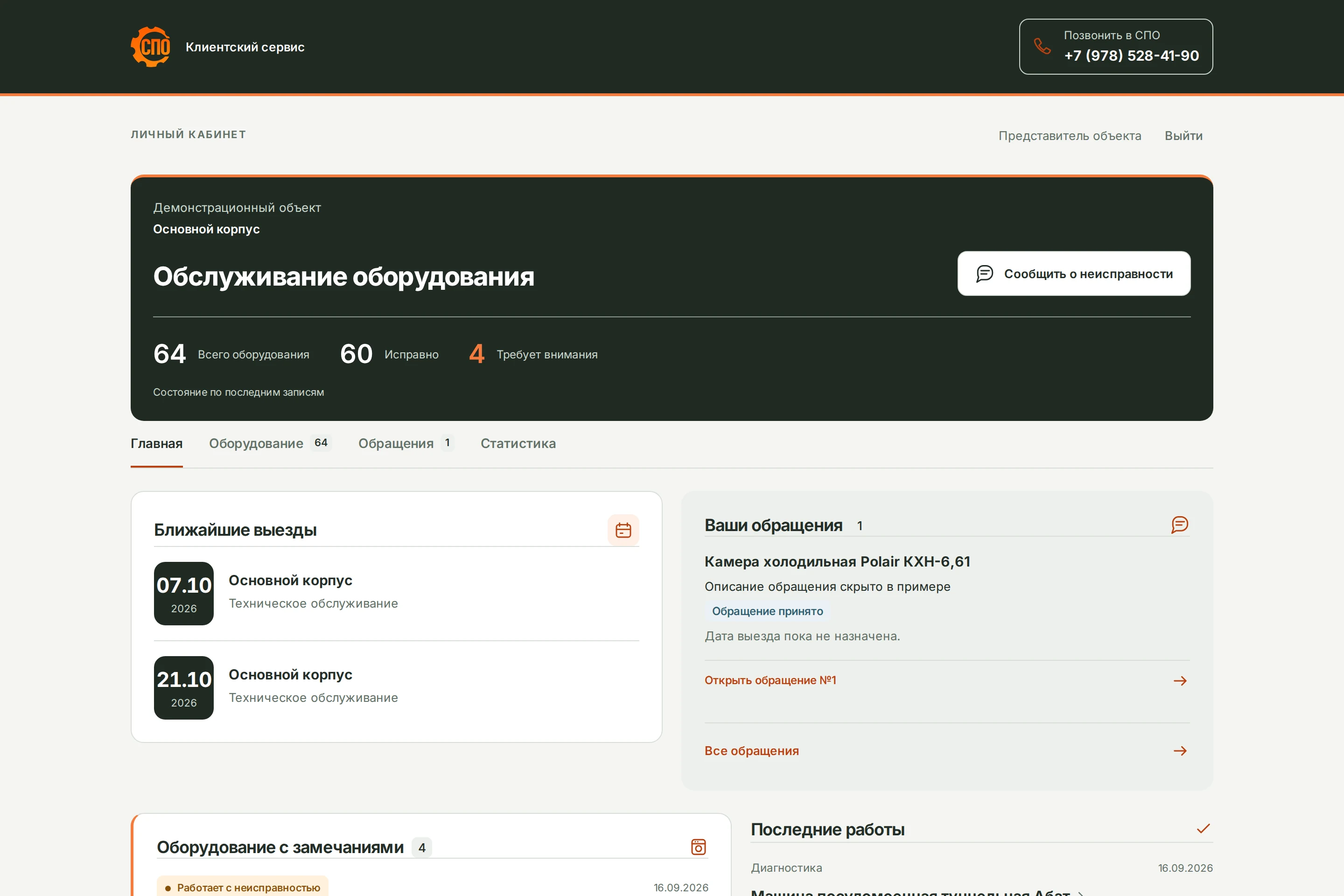This screenshot has width=1344, height=896.
Task: Open the Оборудование tab
Action: [x=270, y=443]
